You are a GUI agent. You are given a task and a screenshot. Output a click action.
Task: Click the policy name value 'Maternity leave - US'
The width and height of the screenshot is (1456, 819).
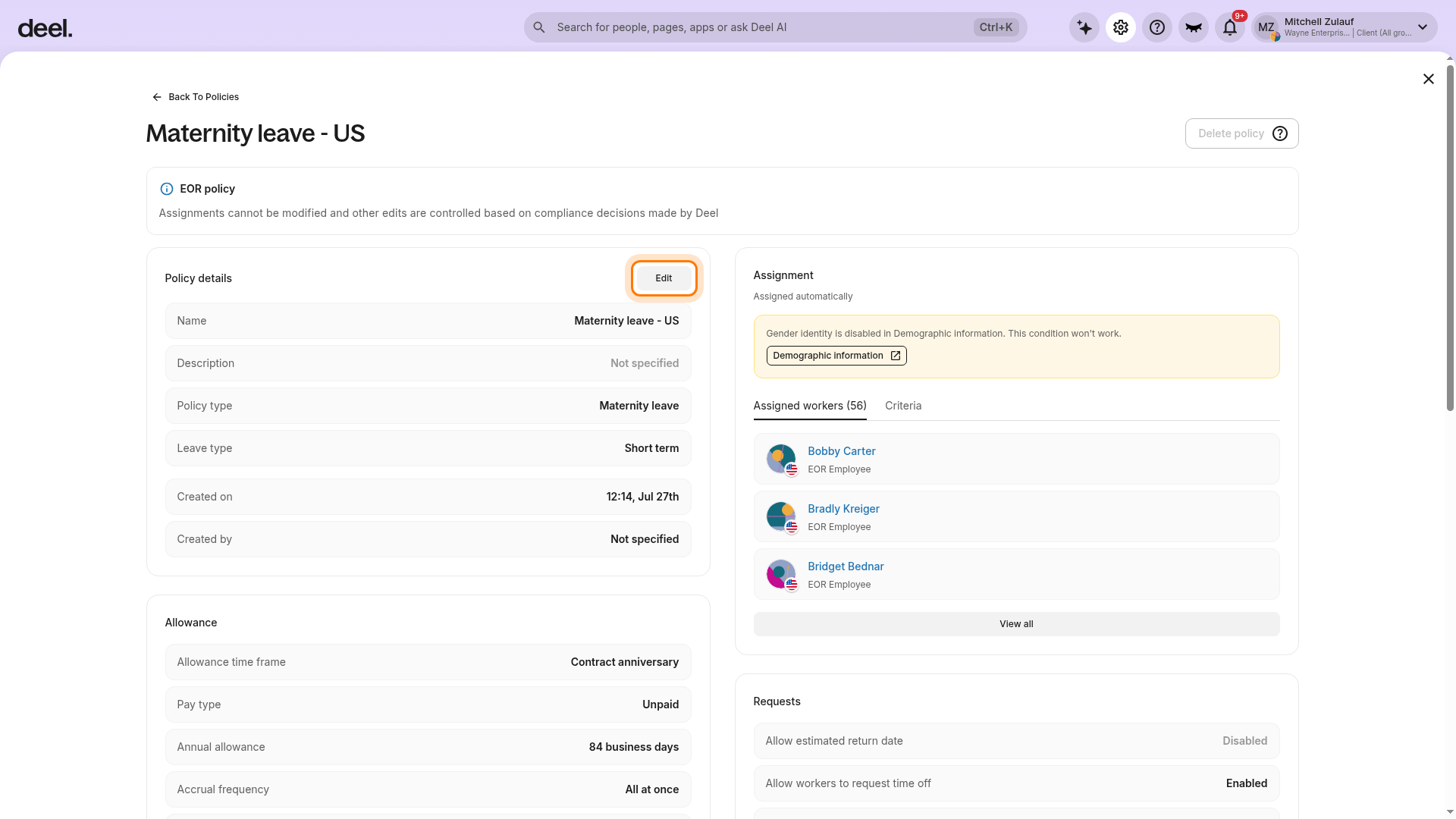tap(626, 321)
